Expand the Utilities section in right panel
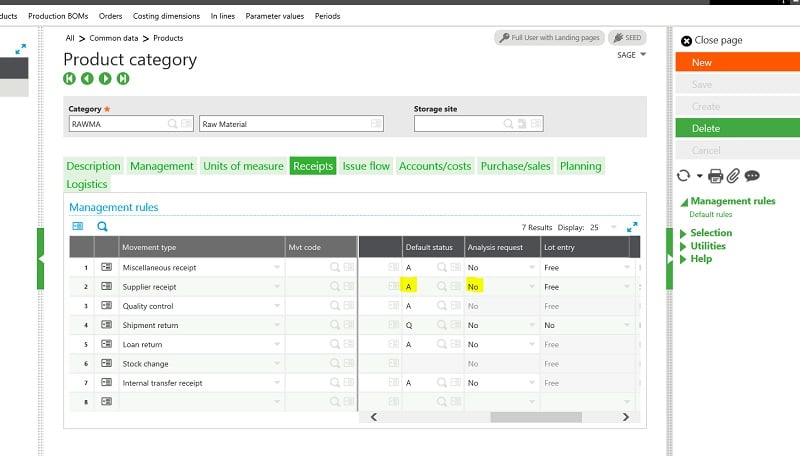The width and height of the screenshot is (800, 456). click(707, 246)
